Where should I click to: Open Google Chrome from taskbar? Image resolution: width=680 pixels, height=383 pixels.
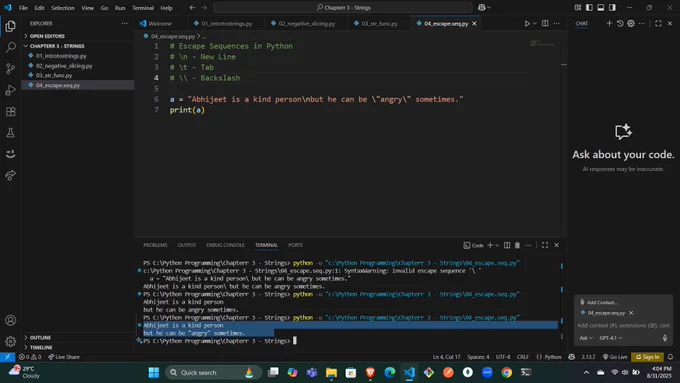(507, 372)
